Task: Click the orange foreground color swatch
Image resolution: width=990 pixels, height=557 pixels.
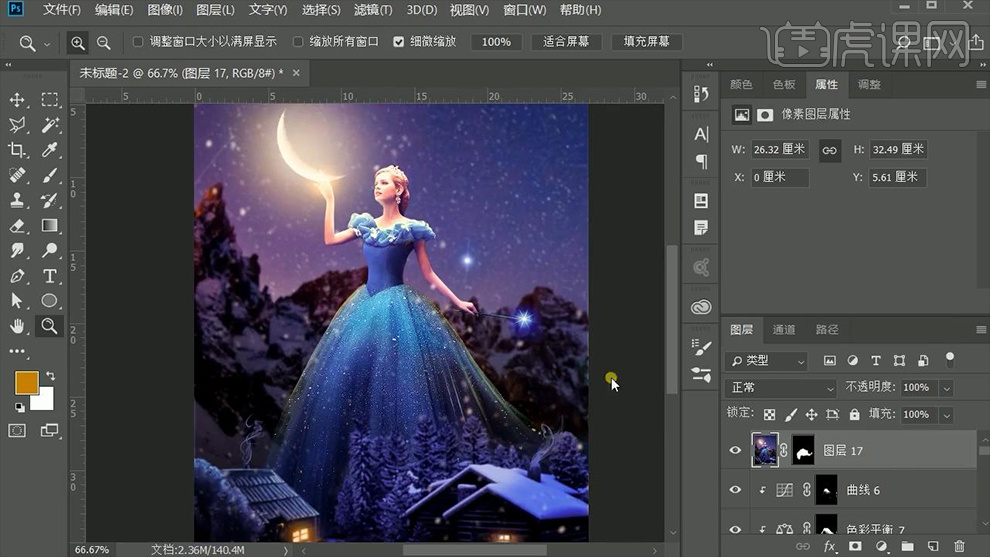Action: pos(26,382)
